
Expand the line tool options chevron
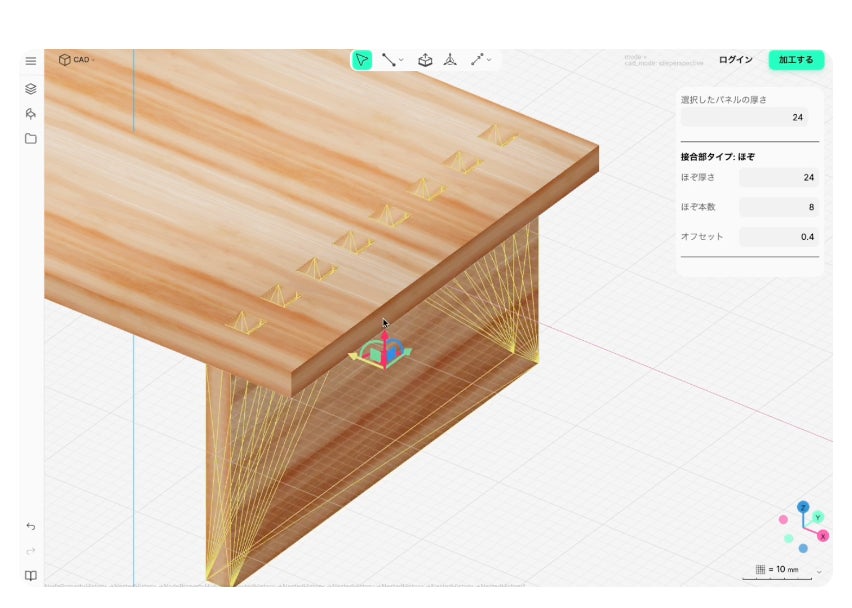[x=402, y=60]
